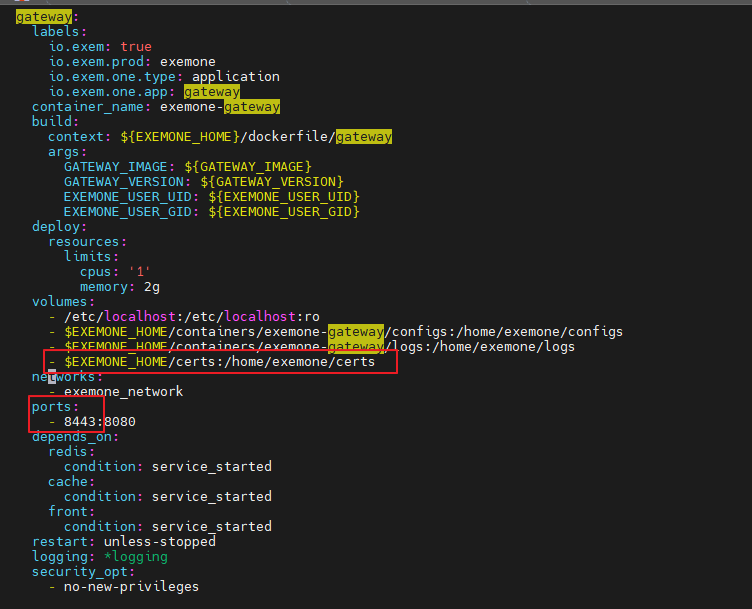The width and height of the screenshot is (752, 609).
Task: Click the front dependency key
Action: coord(68,512)
